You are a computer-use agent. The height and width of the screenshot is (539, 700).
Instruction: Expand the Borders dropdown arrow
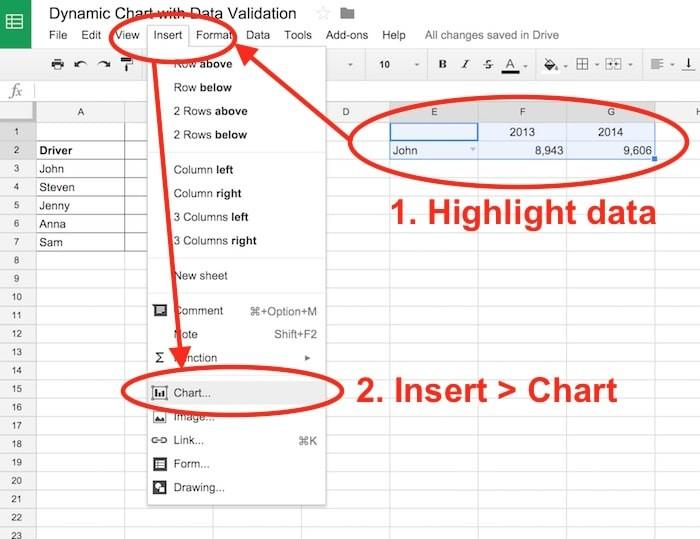597,65
